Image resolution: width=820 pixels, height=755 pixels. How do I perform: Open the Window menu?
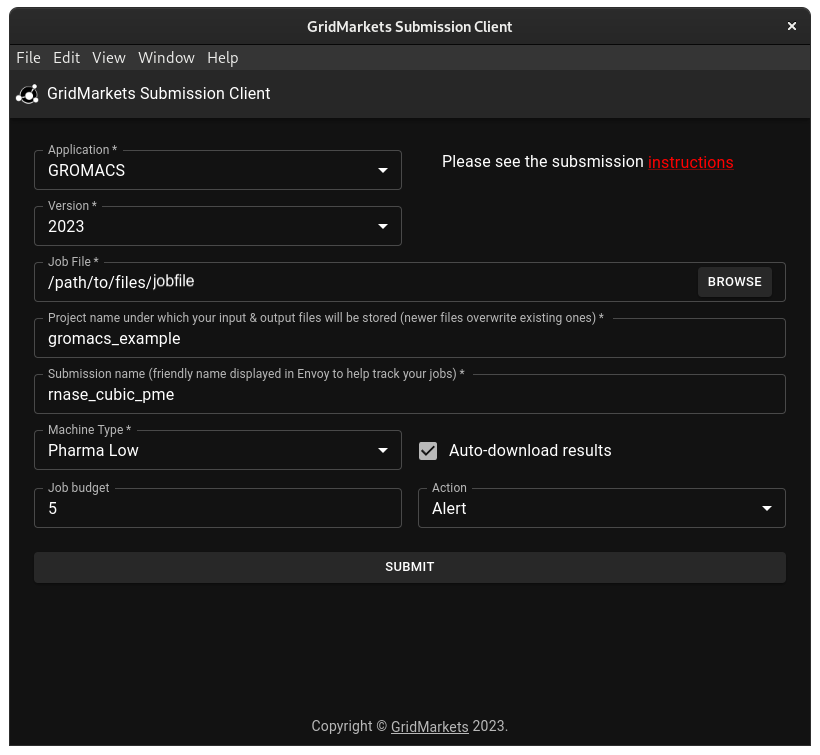point(166,58)
